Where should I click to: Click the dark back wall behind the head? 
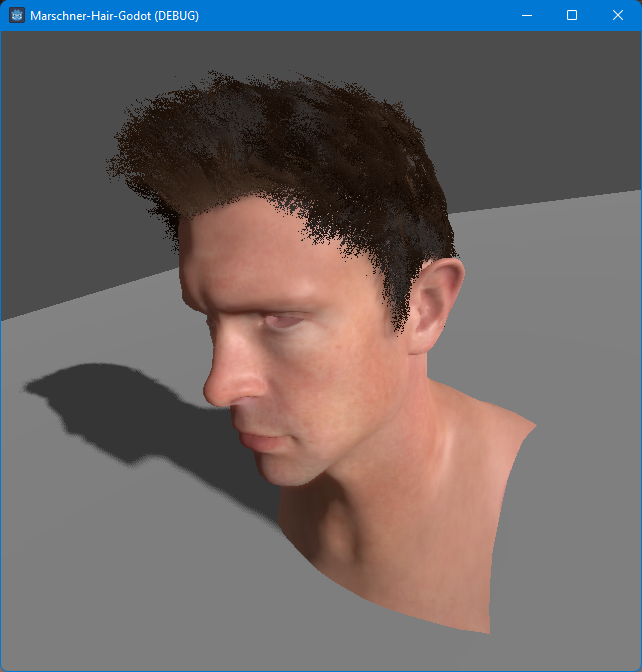(540, 110)
